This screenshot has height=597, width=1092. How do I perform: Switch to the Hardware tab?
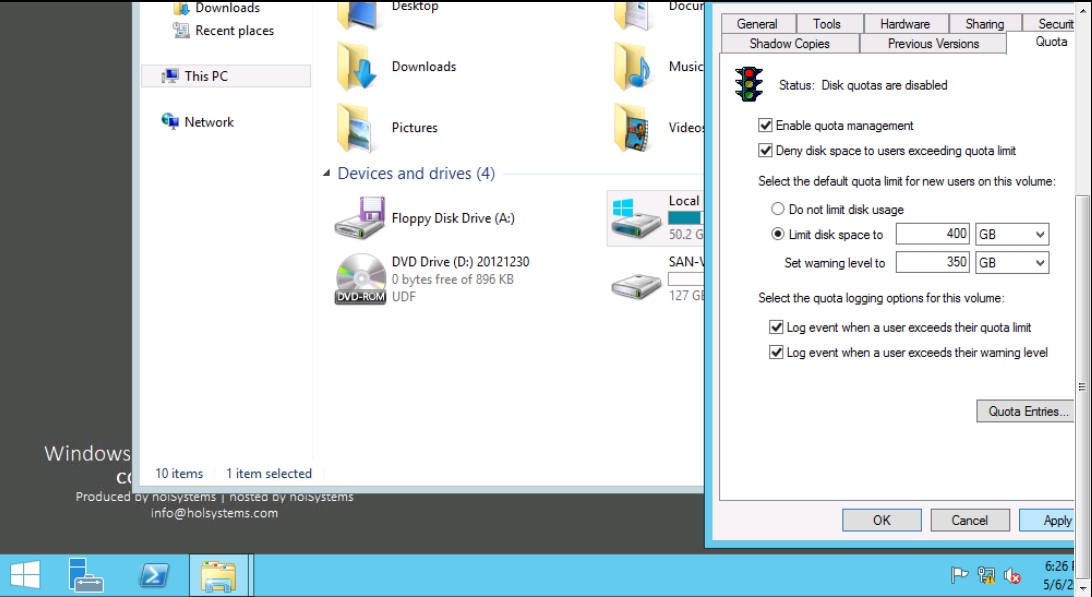[904, 24]
